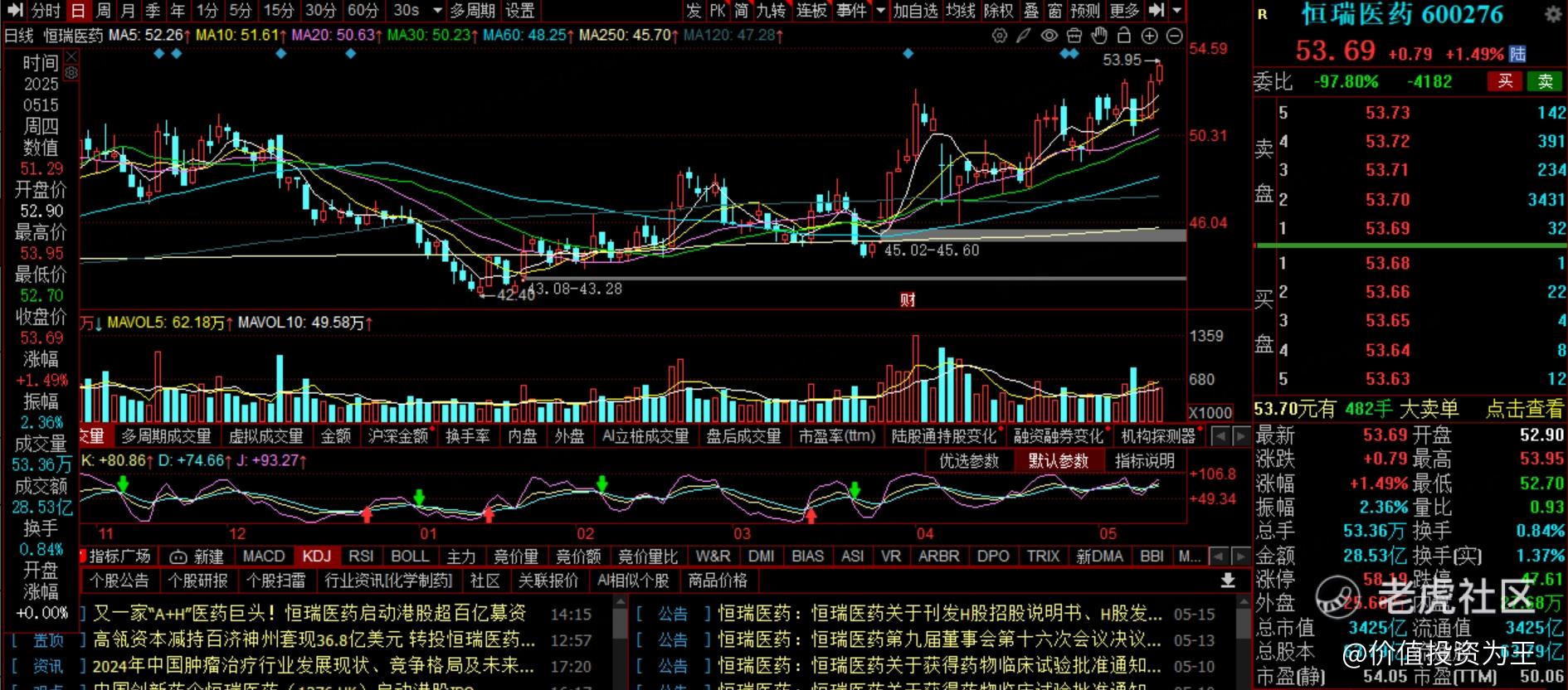The width and height of the screenshot is (1568, 690).
Task: Open 事件 events menu
Action: click(x=852, y=11)
